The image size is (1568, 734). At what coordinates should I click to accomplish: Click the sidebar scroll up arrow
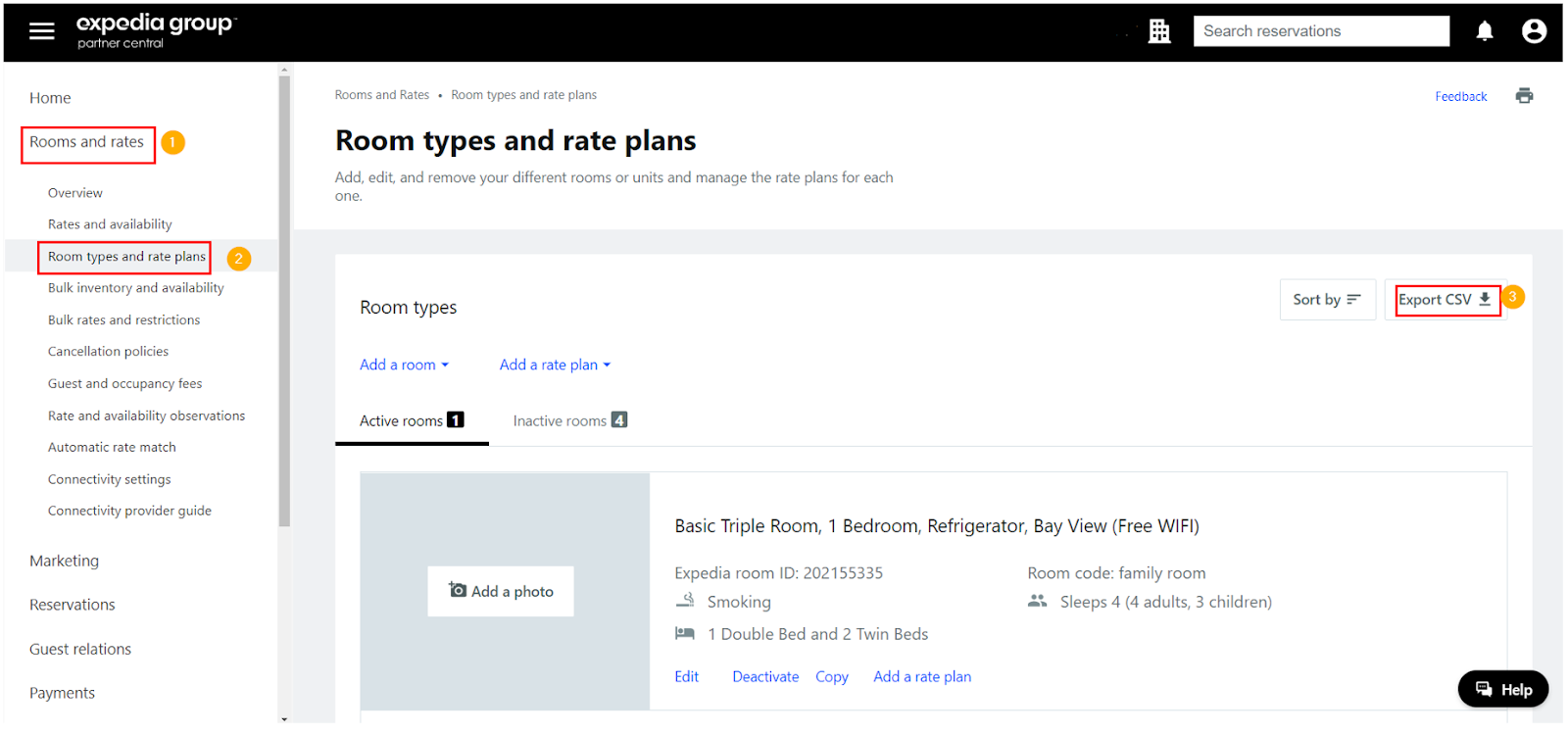[x=284, y=70]
